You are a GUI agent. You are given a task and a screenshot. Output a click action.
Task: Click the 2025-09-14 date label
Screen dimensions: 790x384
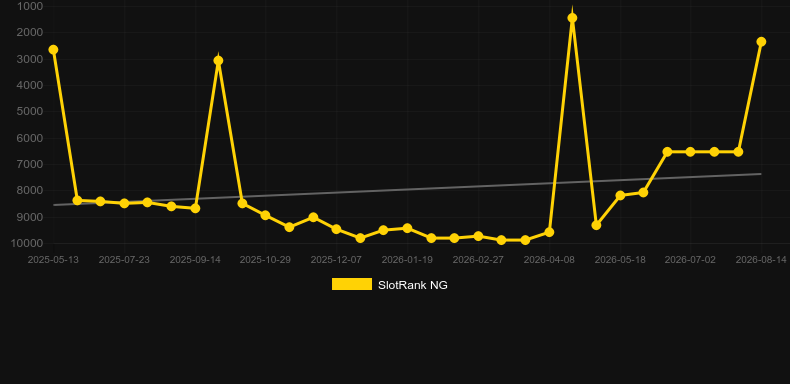coord(195,260)
